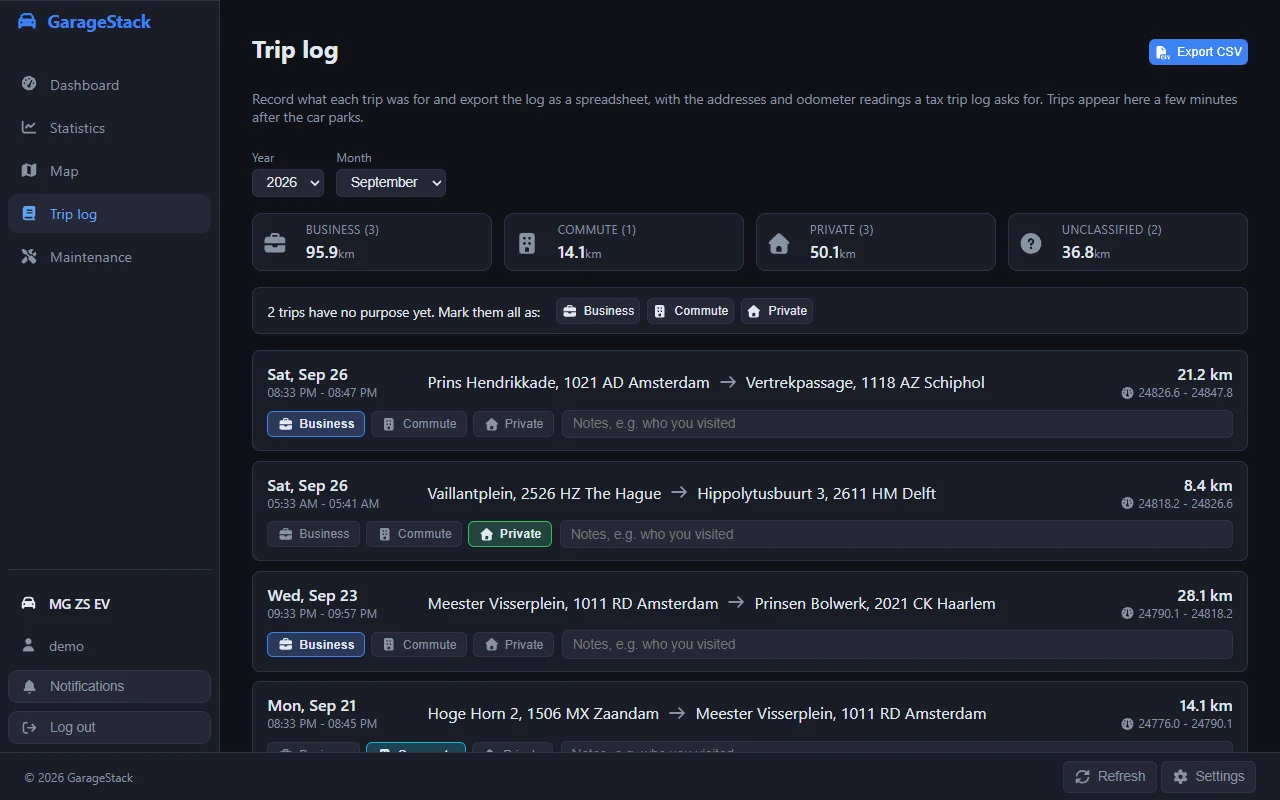Click the Dashboard gauge icon
Screen dimensions: 1280x800
click(x=29, y=84)
